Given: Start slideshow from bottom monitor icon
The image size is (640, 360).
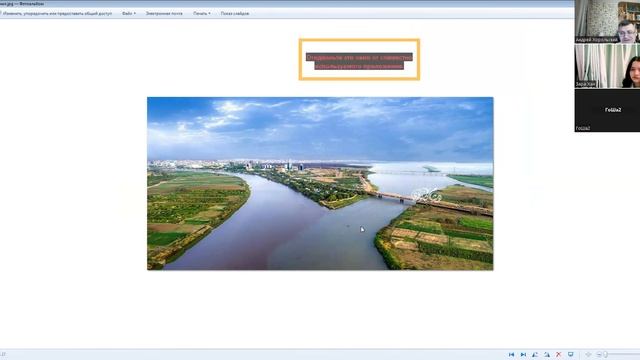Looking at the screenshot, I should (571, 355).
